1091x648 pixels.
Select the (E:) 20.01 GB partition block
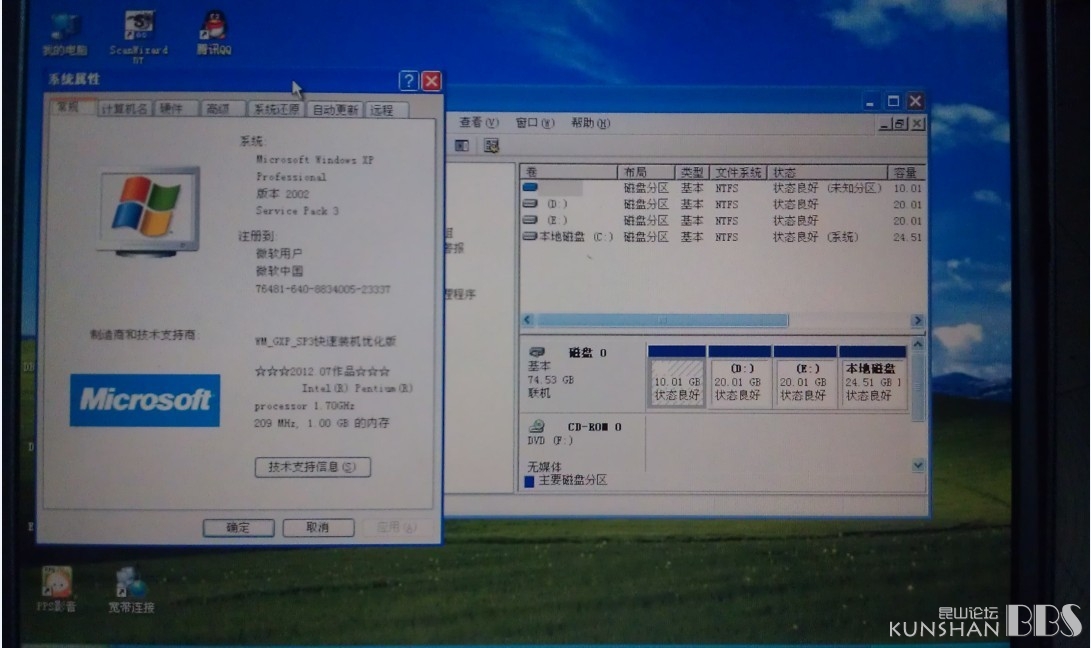pyautogui.click(x=805, y=377)
